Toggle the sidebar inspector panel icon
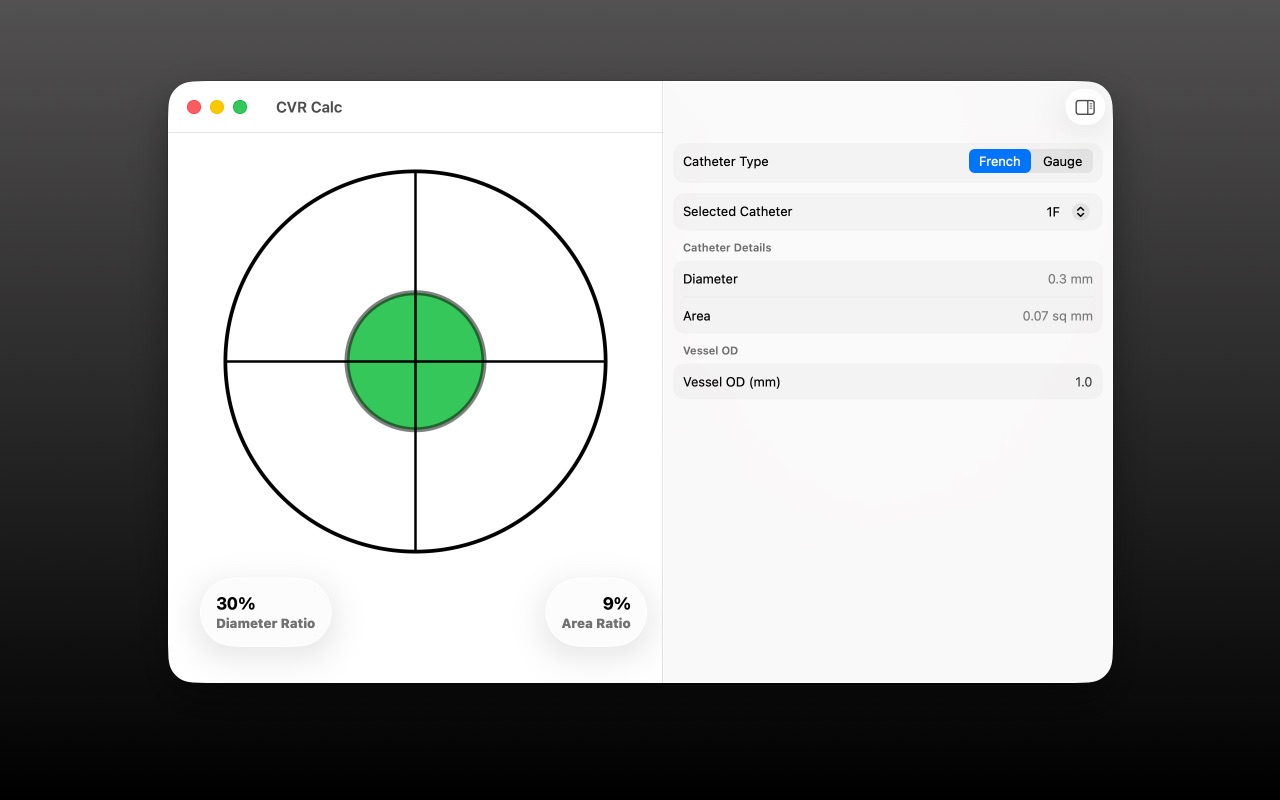1280x800 pixels. (x=1085, y=107)
